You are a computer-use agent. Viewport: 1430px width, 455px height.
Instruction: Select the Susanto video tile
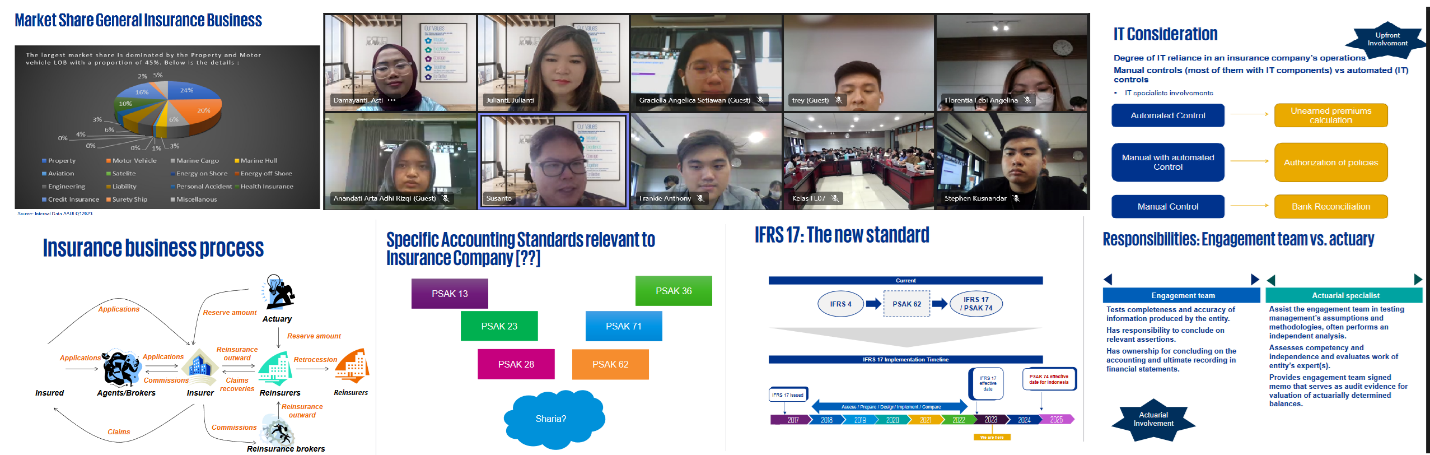[x=553, y=160]
